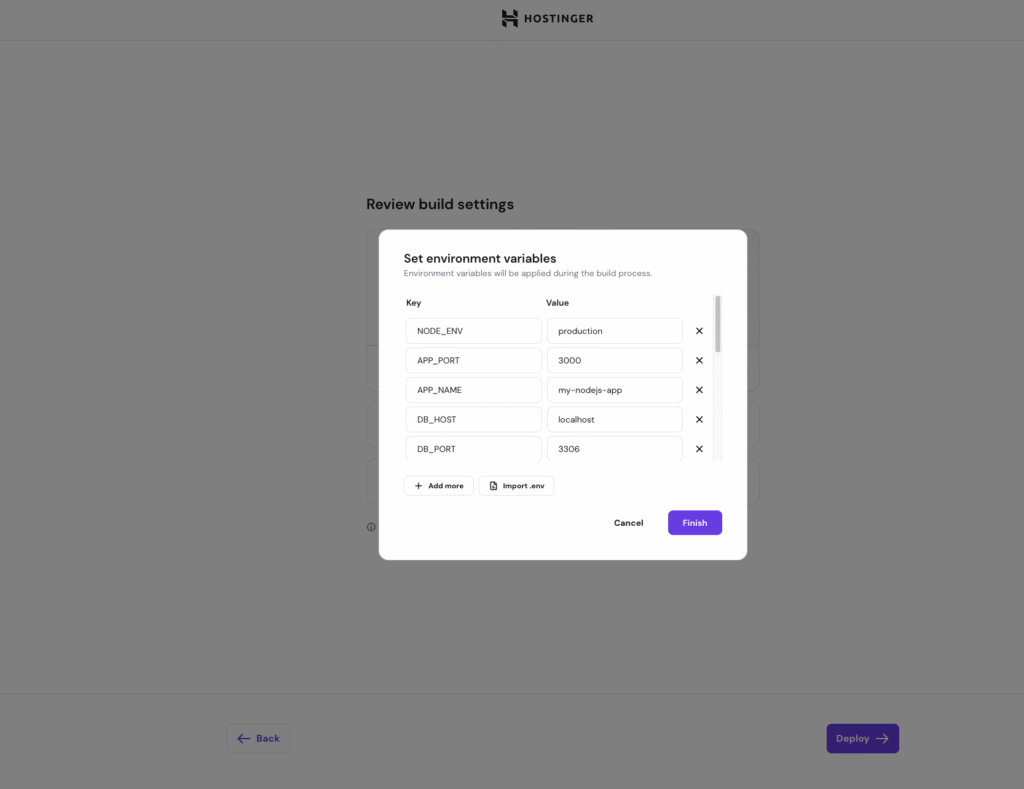Click the variables list scrollbar
The image size is (1024, 789).
pyautogui.click(x=718, y=324)
